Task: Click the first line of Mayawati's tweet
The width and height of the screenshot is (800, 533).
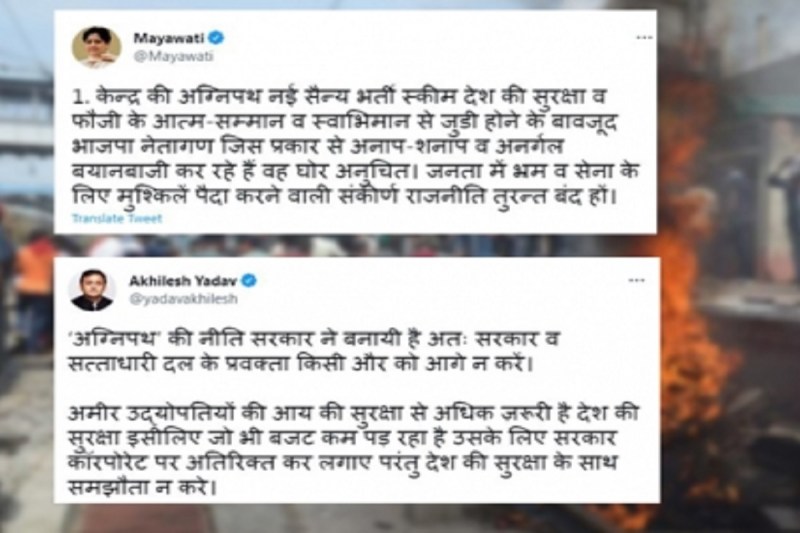Action: coord(339,97)
